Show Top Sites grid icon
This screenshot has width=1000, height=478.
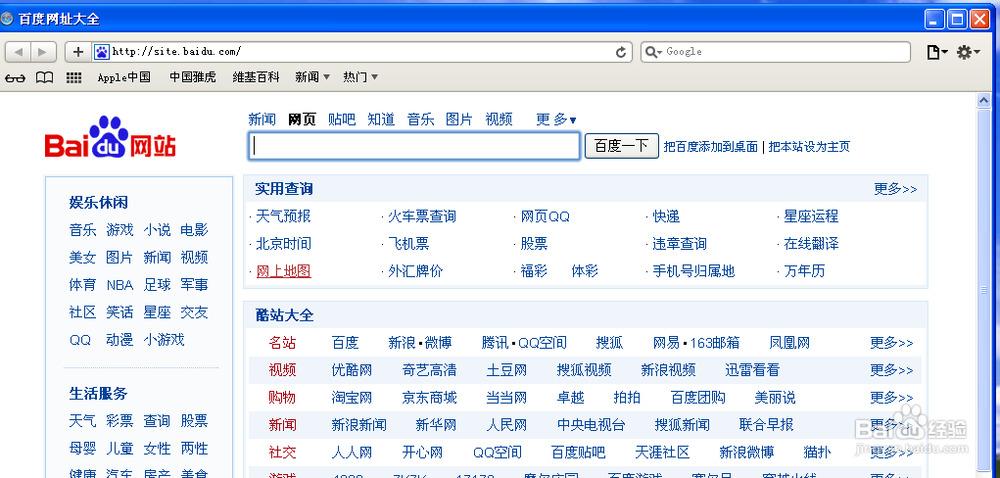pyautogui.click(x=74, y=78)
